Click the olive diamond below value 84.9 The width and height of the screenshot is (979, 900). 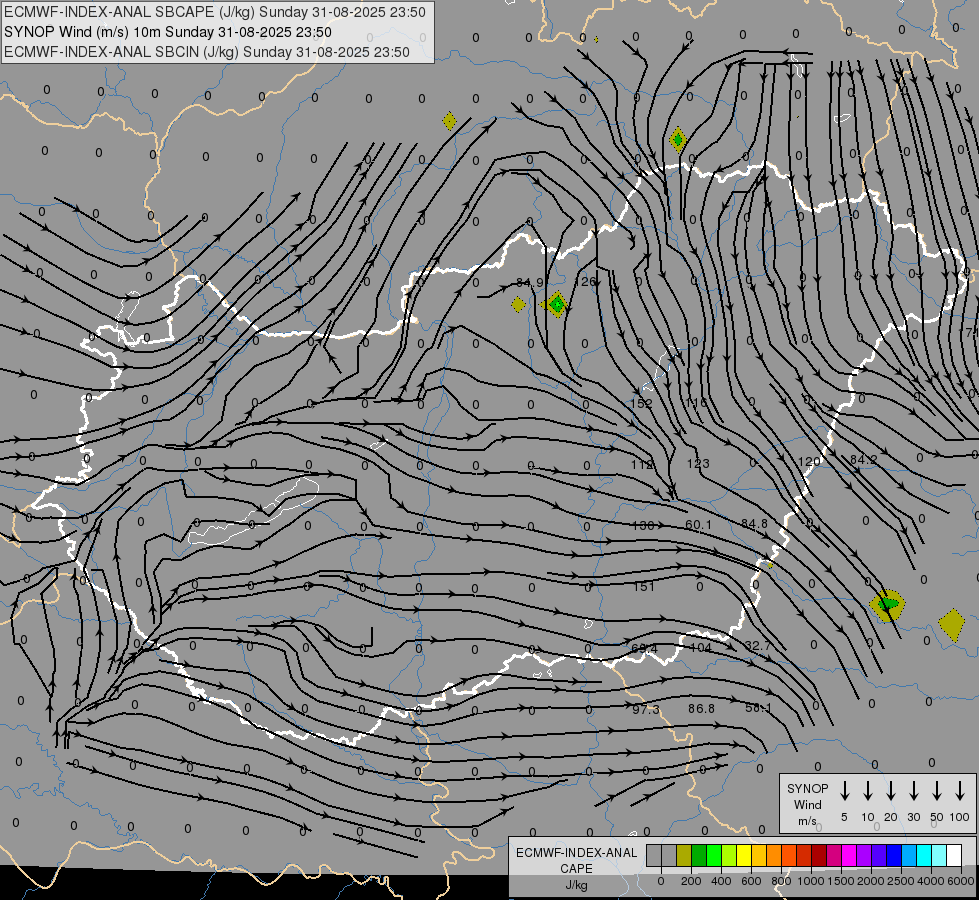point(518,305)
